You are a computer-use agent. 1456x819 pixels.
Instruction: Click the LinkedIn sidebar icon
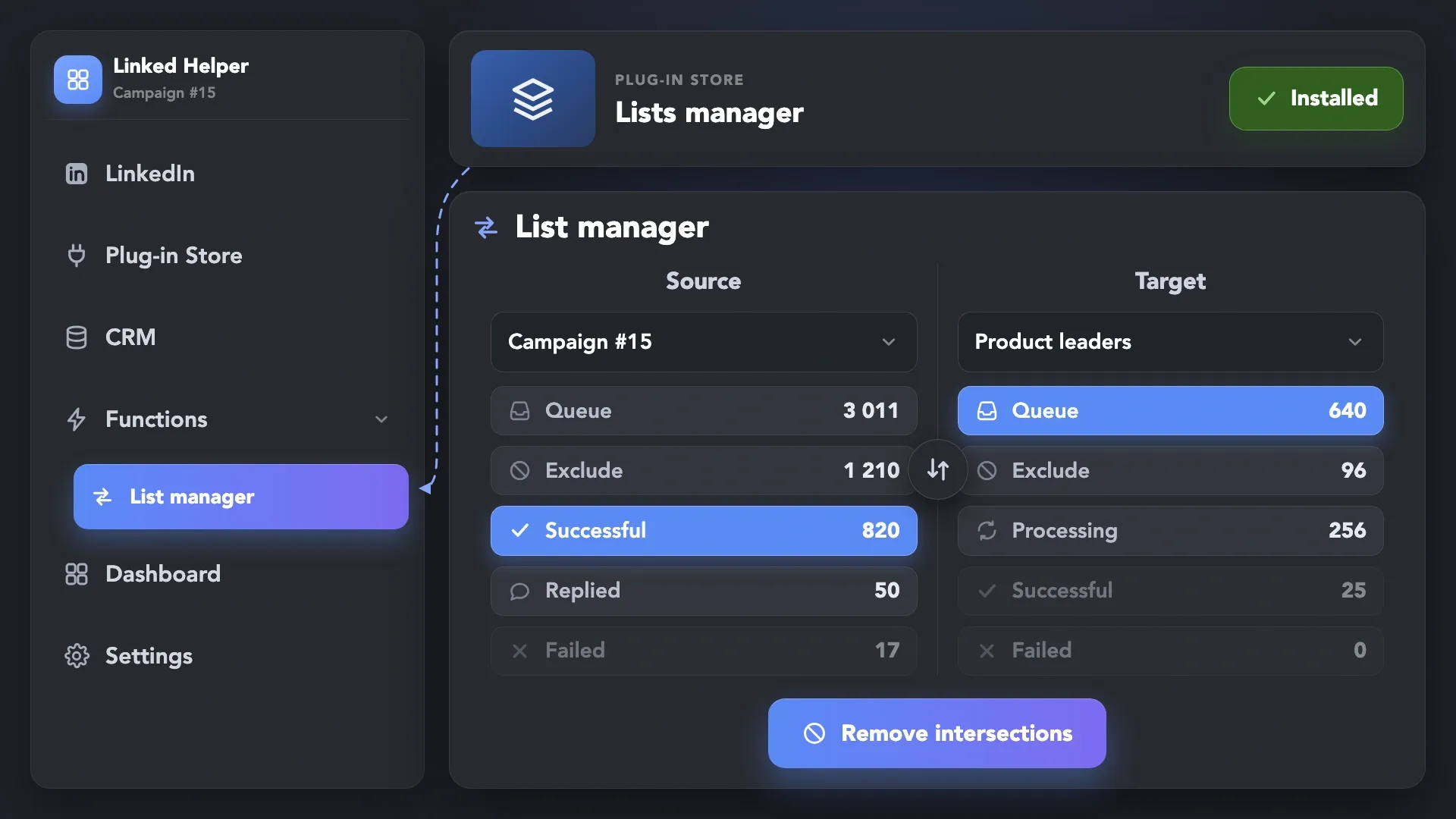[x=77, y=174]
